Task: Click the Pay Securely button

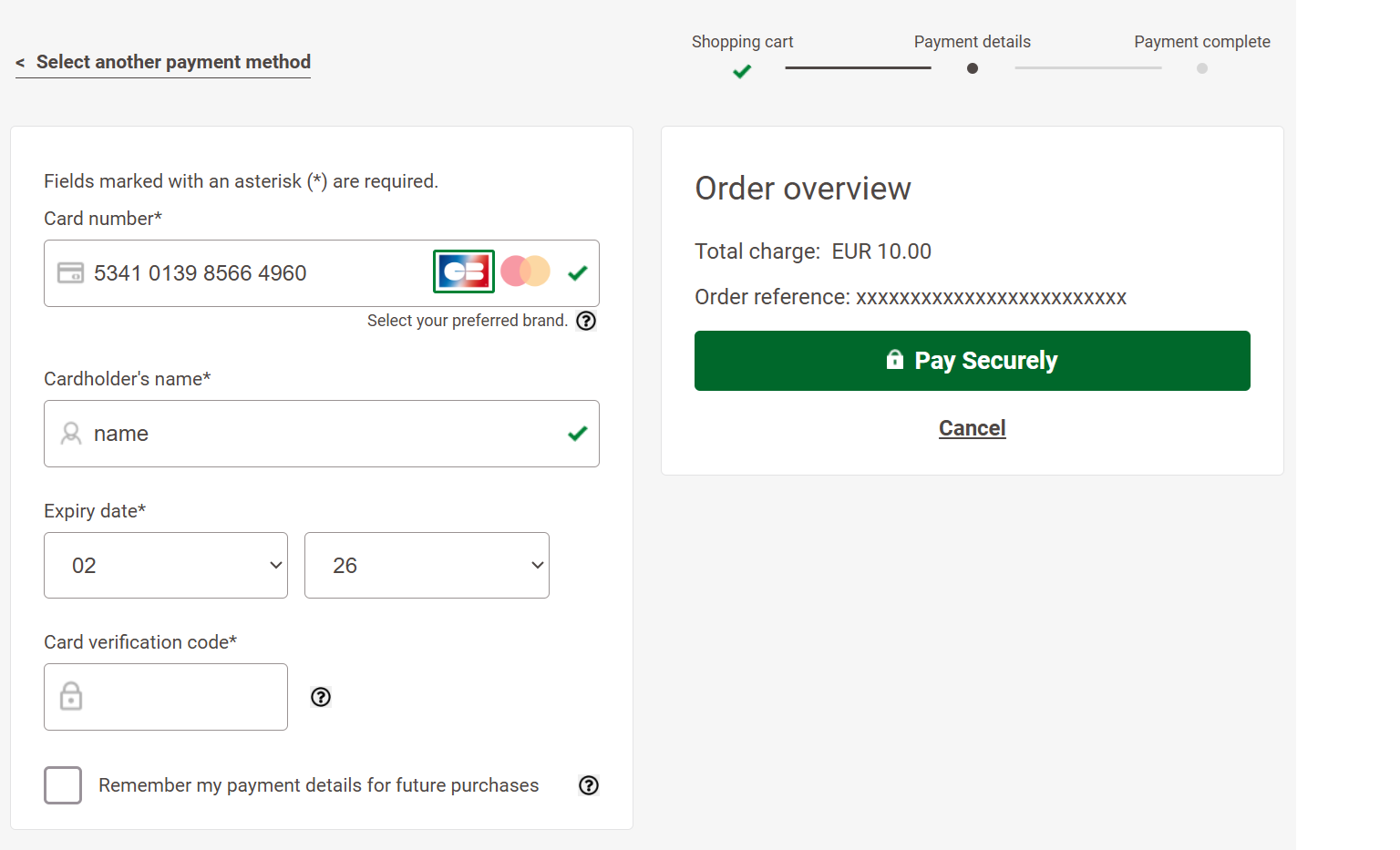Action: [972, 360]
